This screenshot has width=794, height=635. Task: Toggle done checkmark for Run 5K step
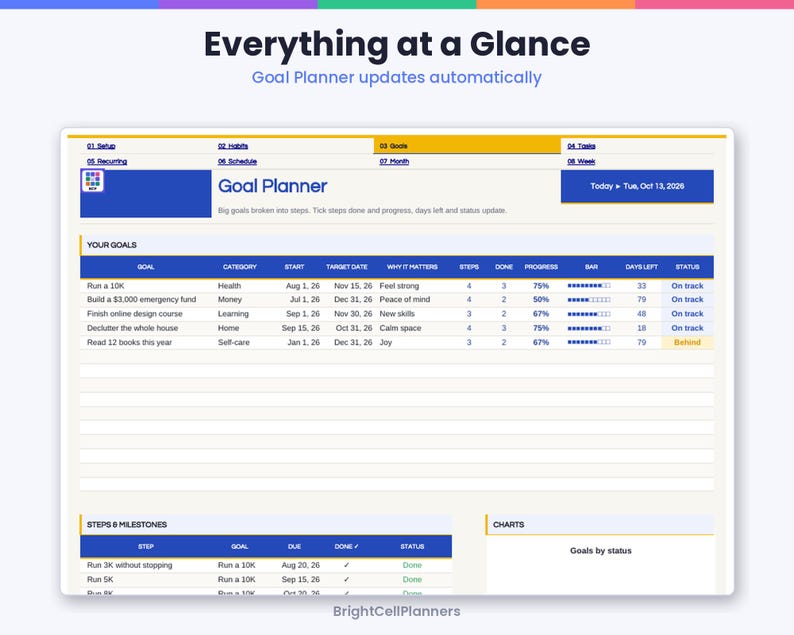(x=346, y=579)
